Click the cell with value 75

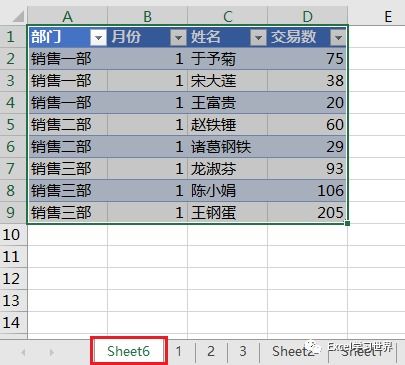coord(307,59)
